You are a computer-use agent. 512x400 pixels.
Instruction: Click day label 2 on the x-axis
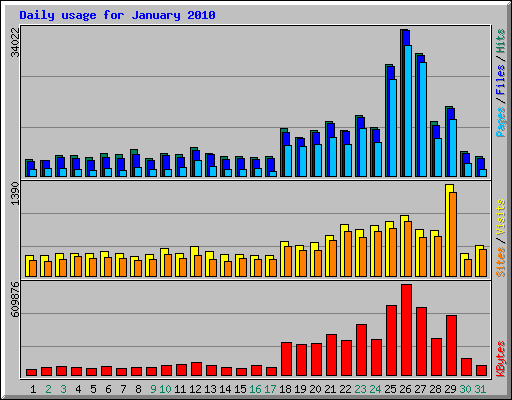pos(48,389)
